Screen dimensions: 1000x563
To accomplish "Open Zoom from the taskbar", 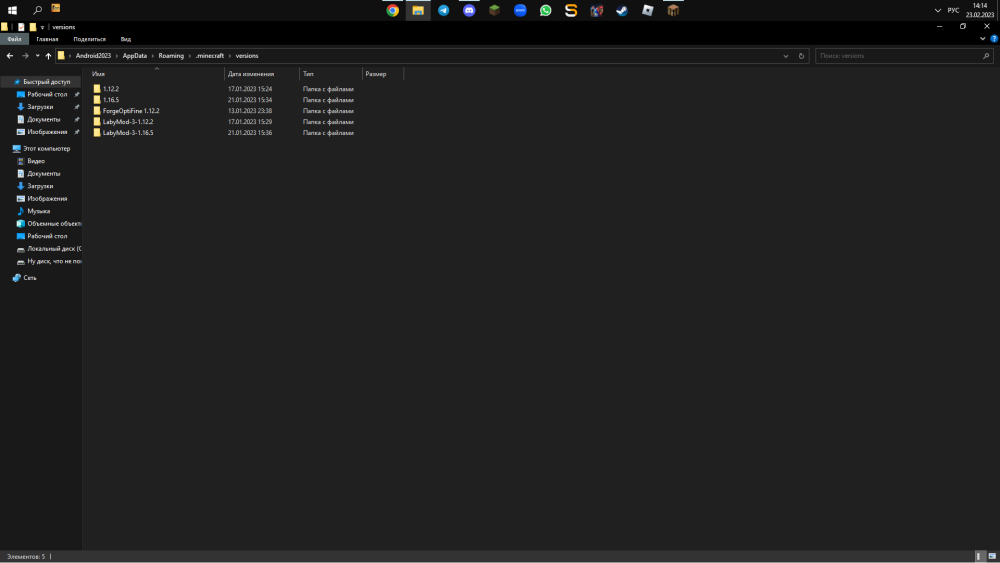I will point(520,10).
